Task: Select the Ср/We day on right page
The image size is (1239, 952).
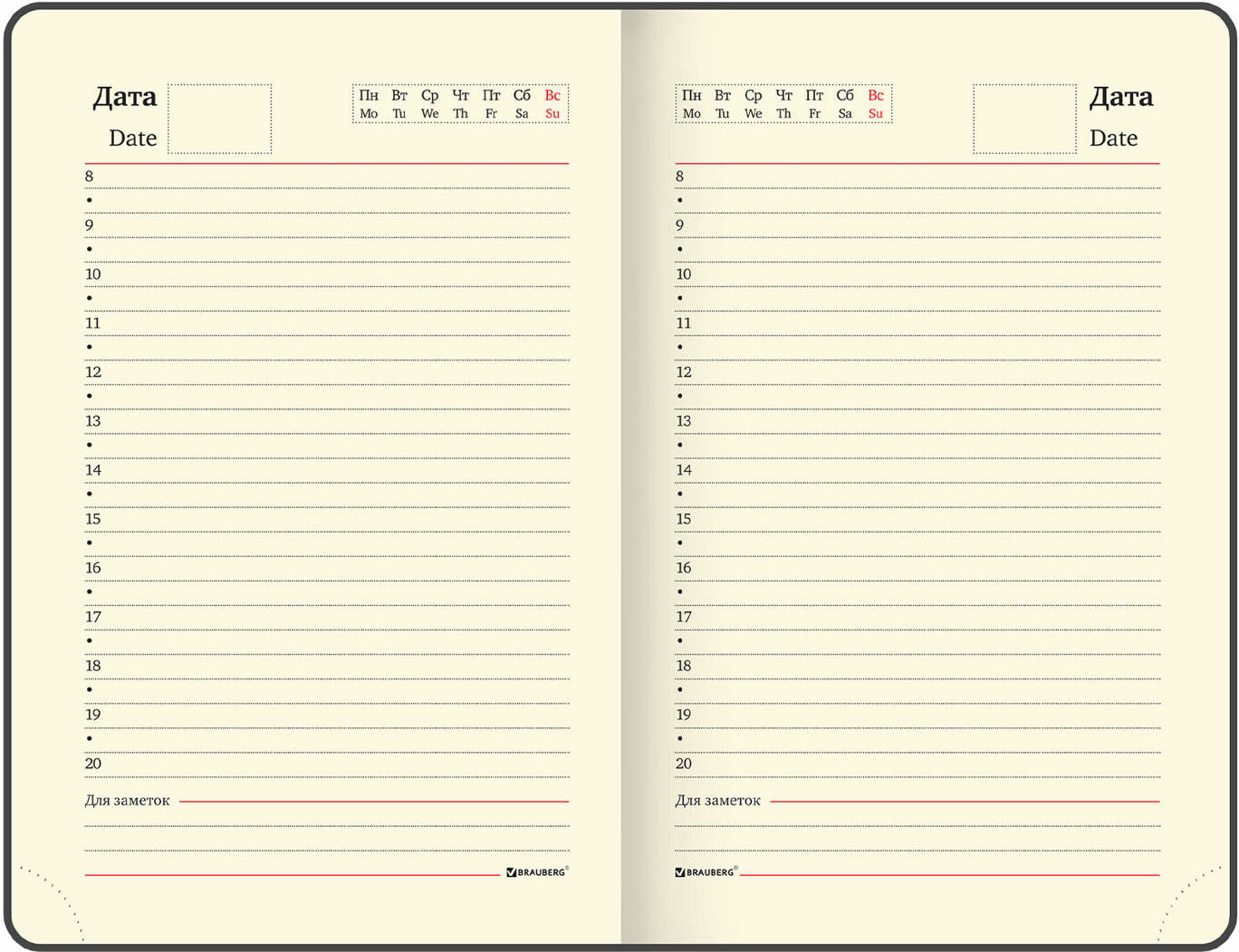Action: 753,104
